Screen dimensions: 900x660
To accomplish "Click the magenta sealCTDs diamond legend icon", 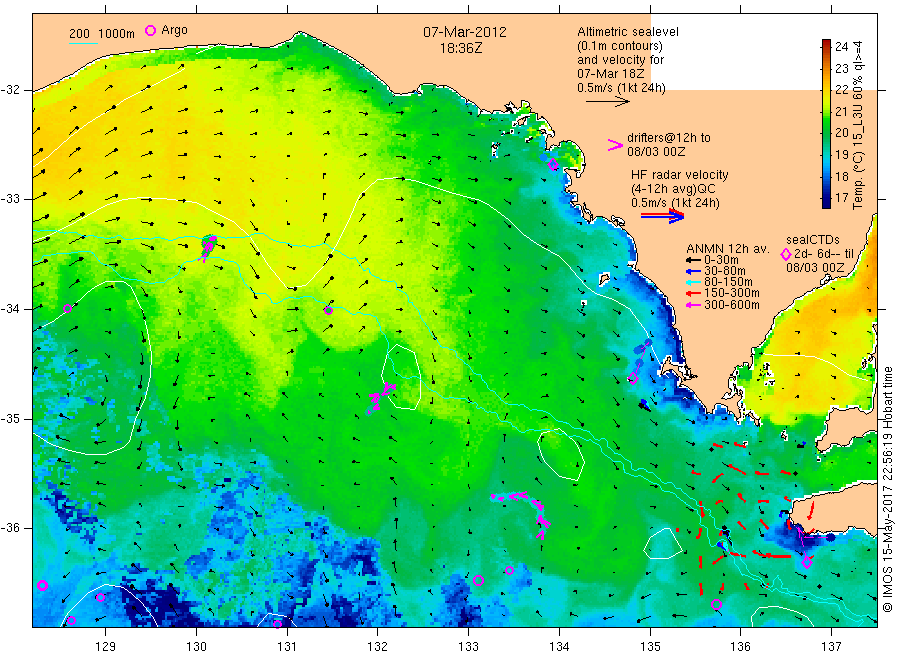I will pyautogui.click(x=786, y=254).
